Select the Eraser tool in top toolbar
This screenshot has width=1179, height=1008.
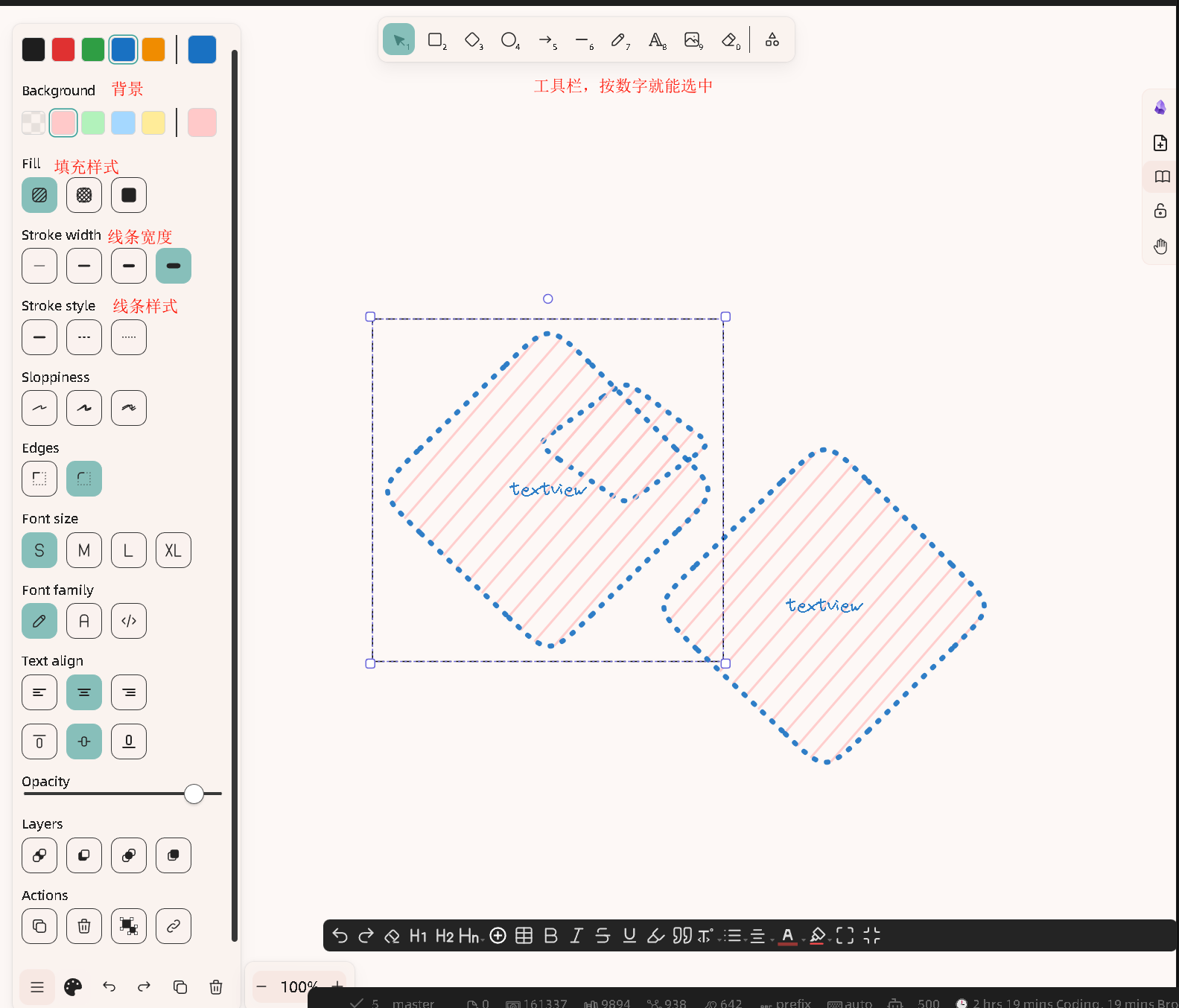(730, 39)
